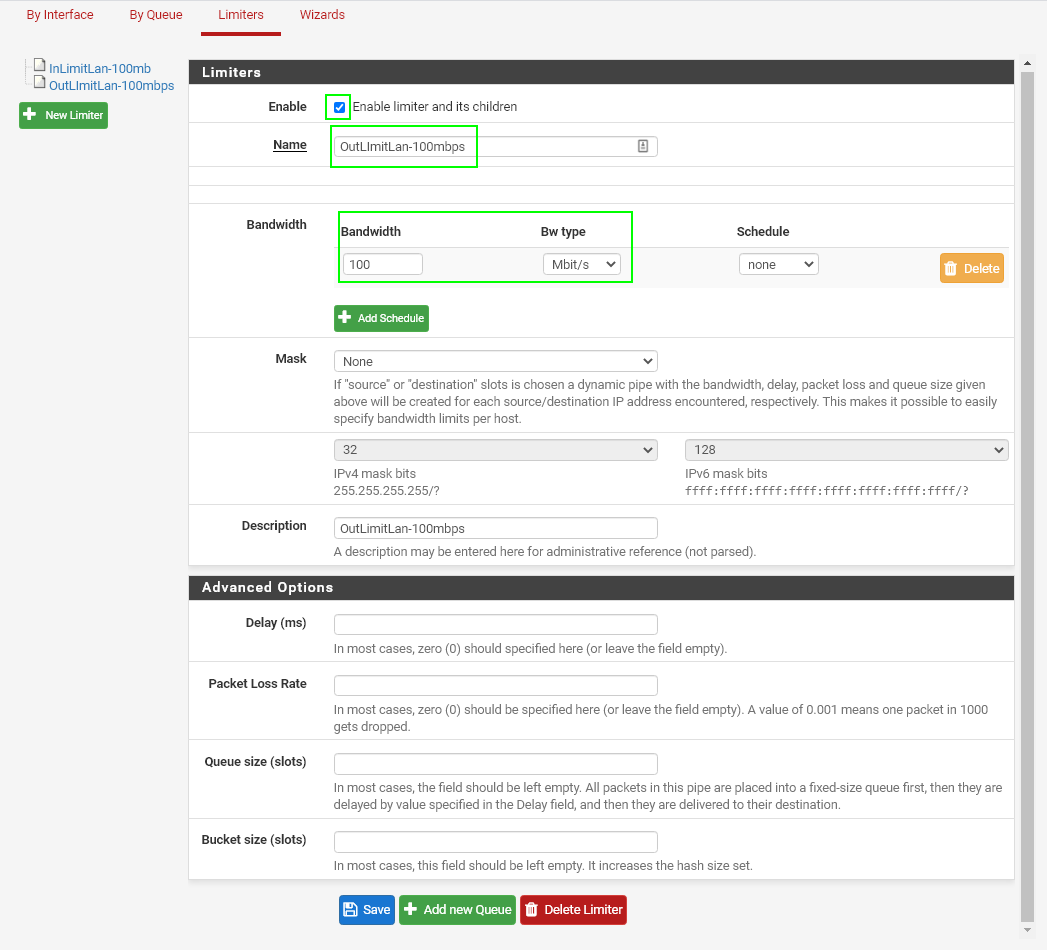Viewport: 1047px width, 950px height.
Task: Toggle Enable limiter and its children checkbox
Action: (x=339, y=107)
